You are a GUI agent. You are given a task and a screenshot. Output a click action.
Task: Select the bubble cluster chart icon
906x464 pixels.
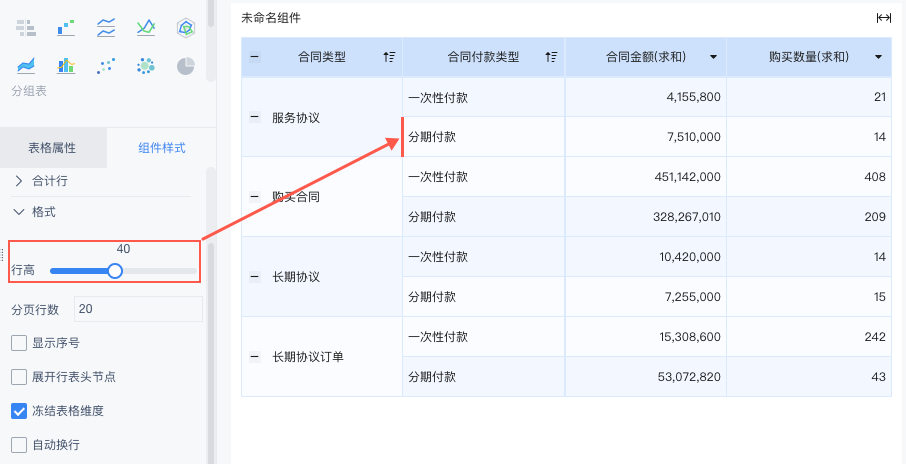pos(146,66)
